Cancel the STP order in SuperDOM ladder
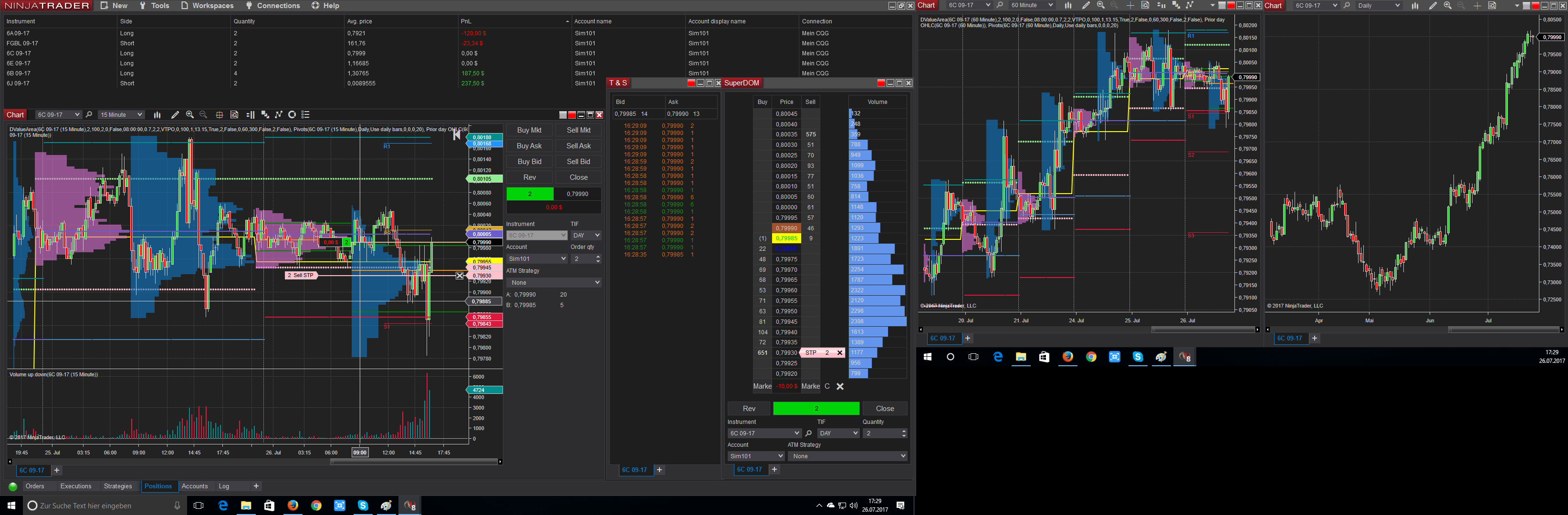1568x515 pixels. click(x=840, y=353)
